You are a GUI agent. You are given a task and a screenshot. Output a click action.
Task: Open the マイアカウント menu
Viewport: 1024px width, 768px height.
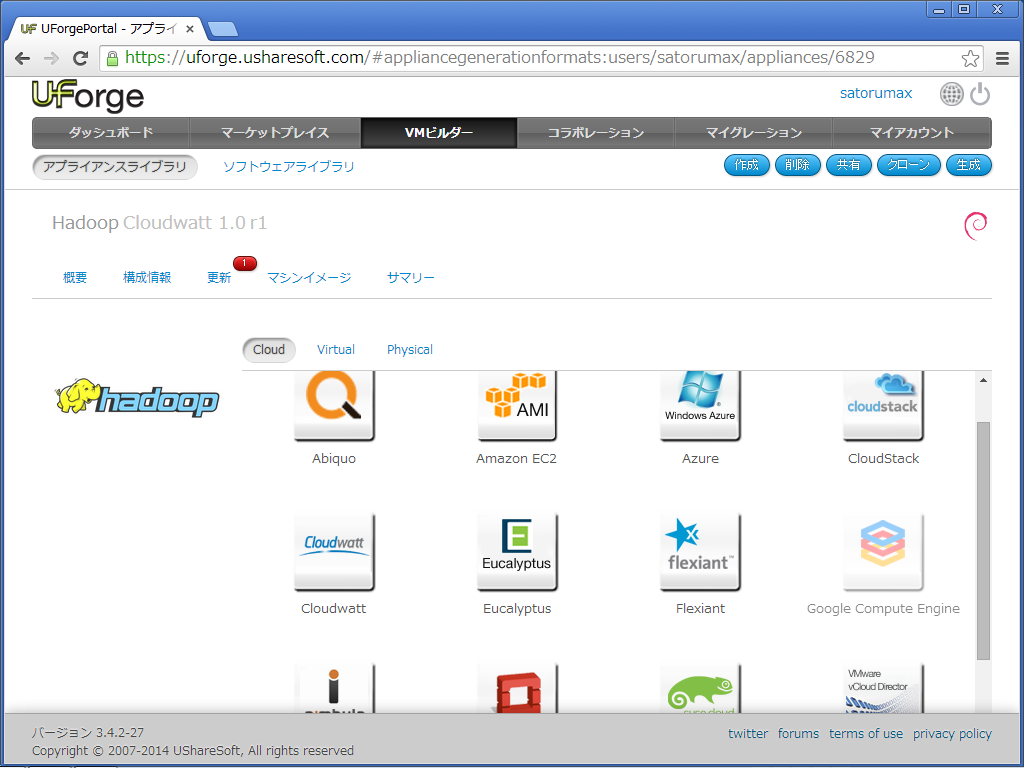click(x=912, y=133)
